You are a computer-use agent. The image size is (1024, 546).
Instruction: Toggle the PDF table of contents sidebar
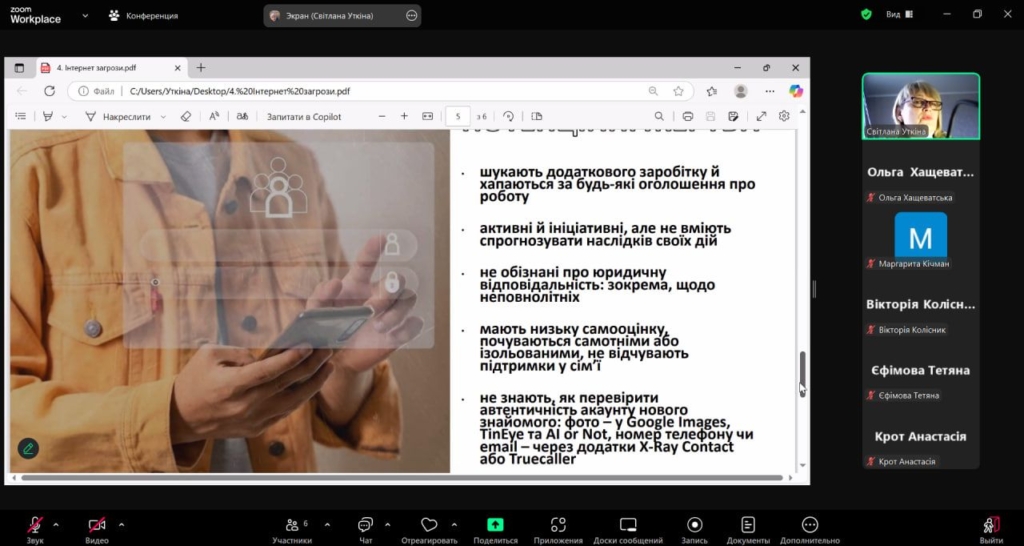21,116
